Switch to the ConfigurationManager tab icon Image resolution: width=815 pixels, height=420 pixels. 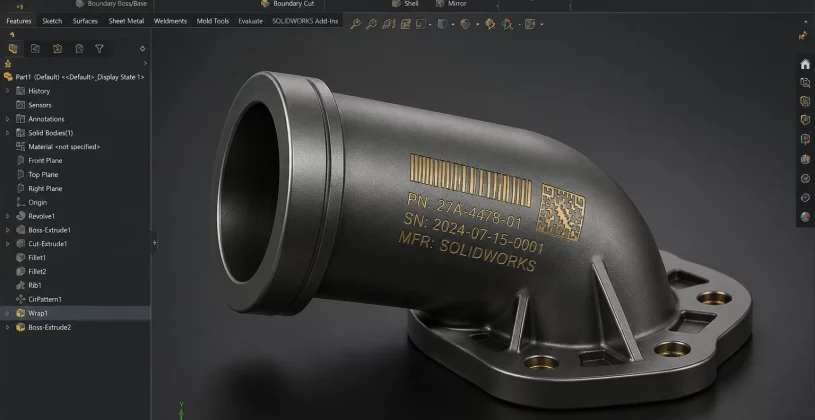tap(57, 48)
